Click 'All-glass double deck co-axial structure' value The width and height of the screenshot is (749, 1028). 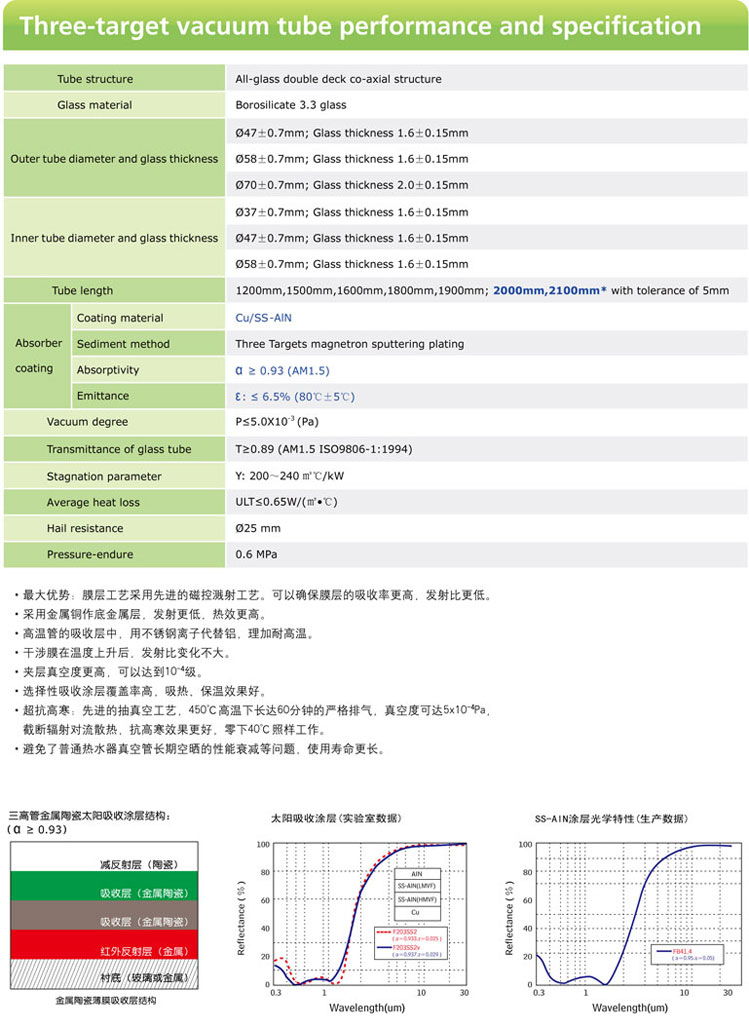[x=338, y=79]
